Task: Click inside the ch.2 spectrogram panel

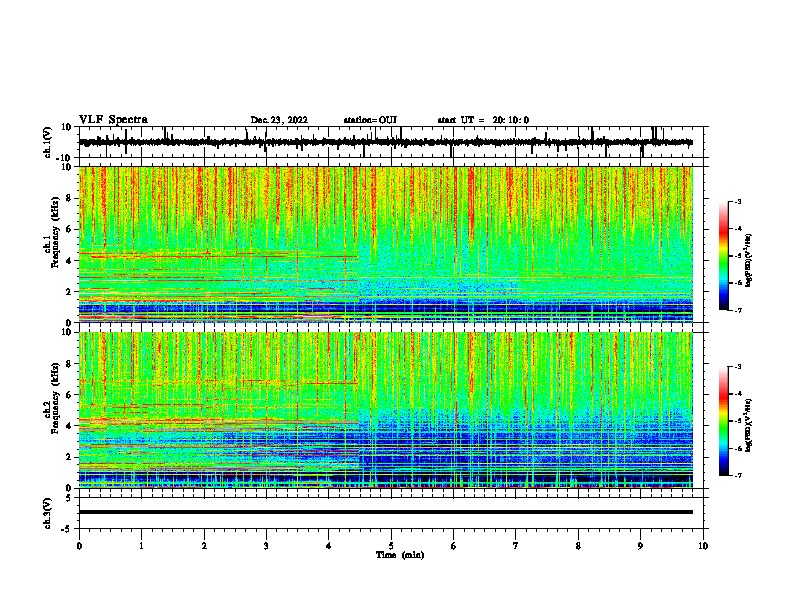Action: [x=385, y=410]
